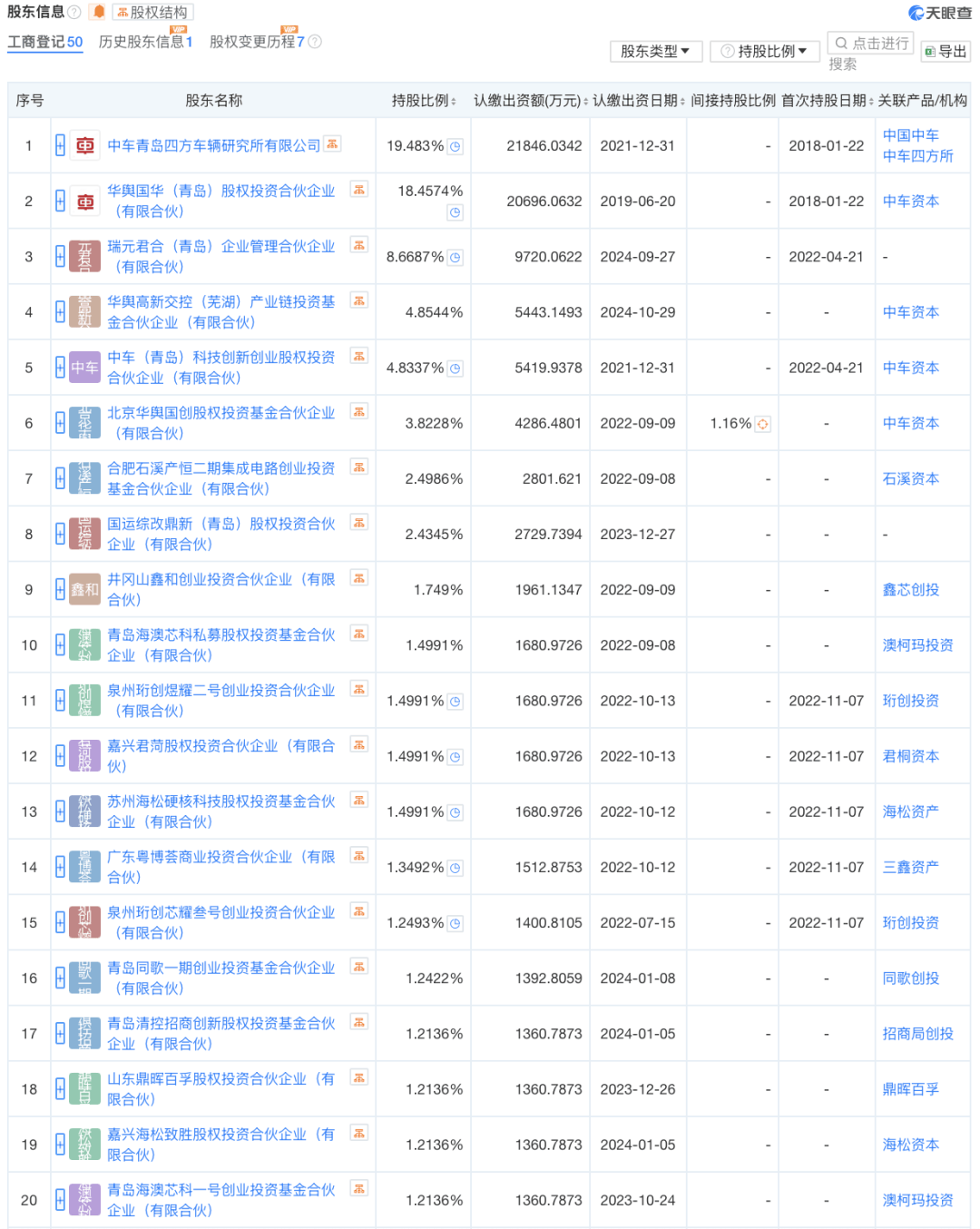980x1229 pixels.
Task: Click the orange bell alert icon
Action: point(100,13)
